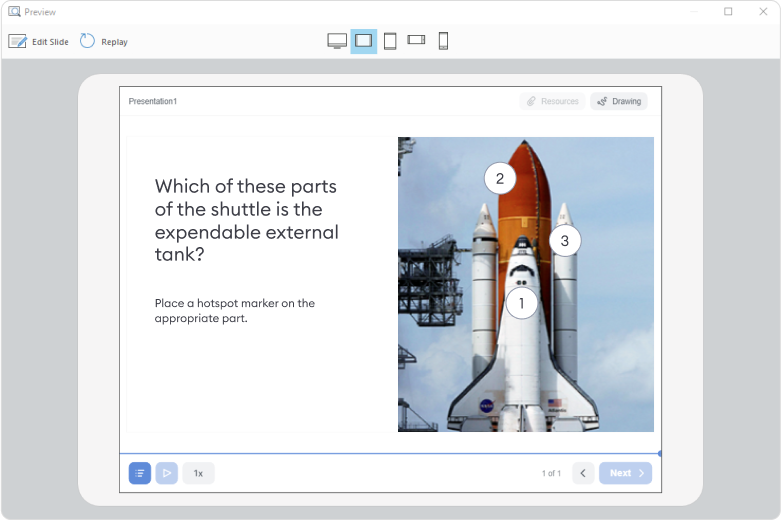
Task: Switch to tablet portrait preview
Action: (x=390, y=41)
